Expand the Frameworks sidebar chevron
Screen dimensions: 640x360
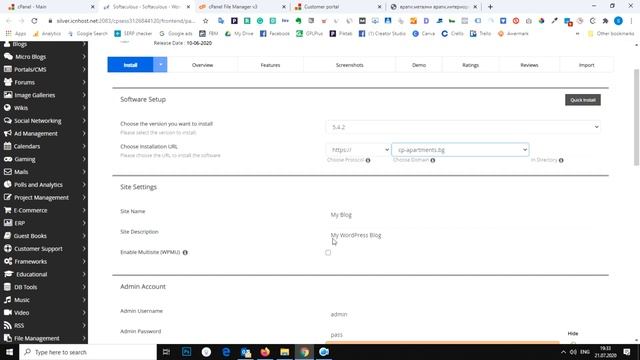pos(84,261)
